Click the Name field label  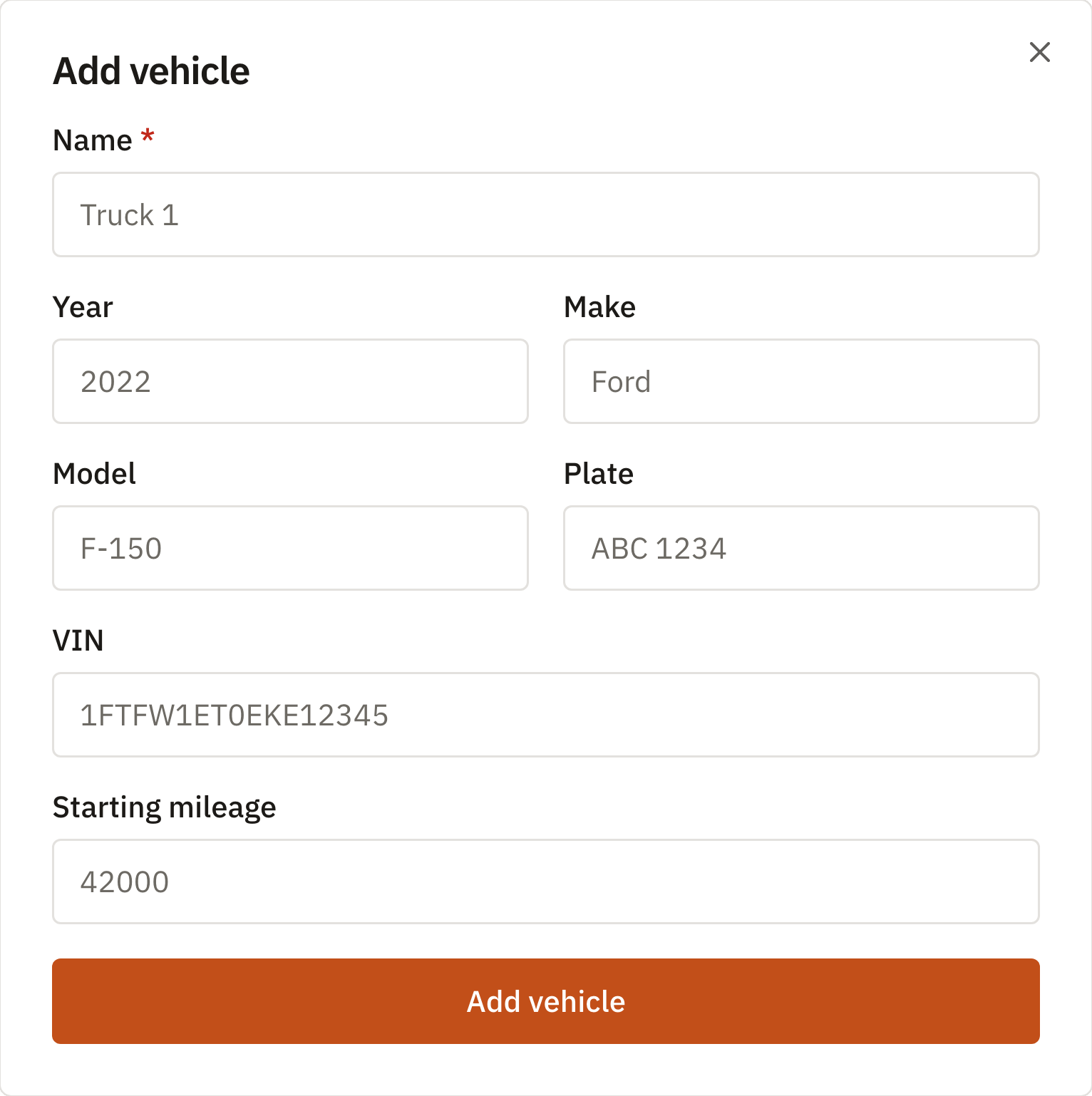coord(93,140)
